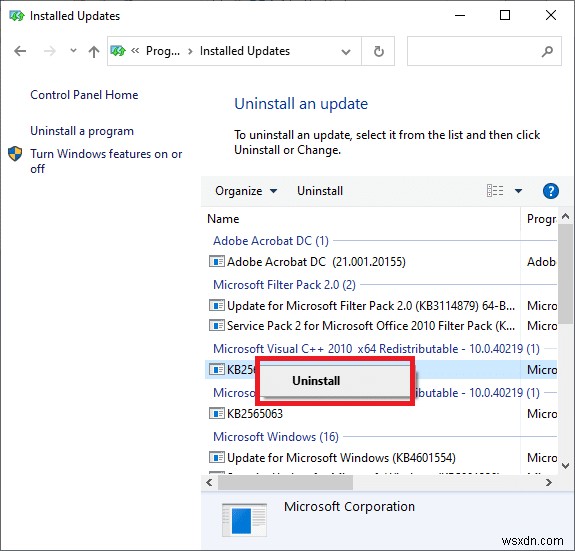Choose Uninstall from the context menu

[x=316, y=381]
